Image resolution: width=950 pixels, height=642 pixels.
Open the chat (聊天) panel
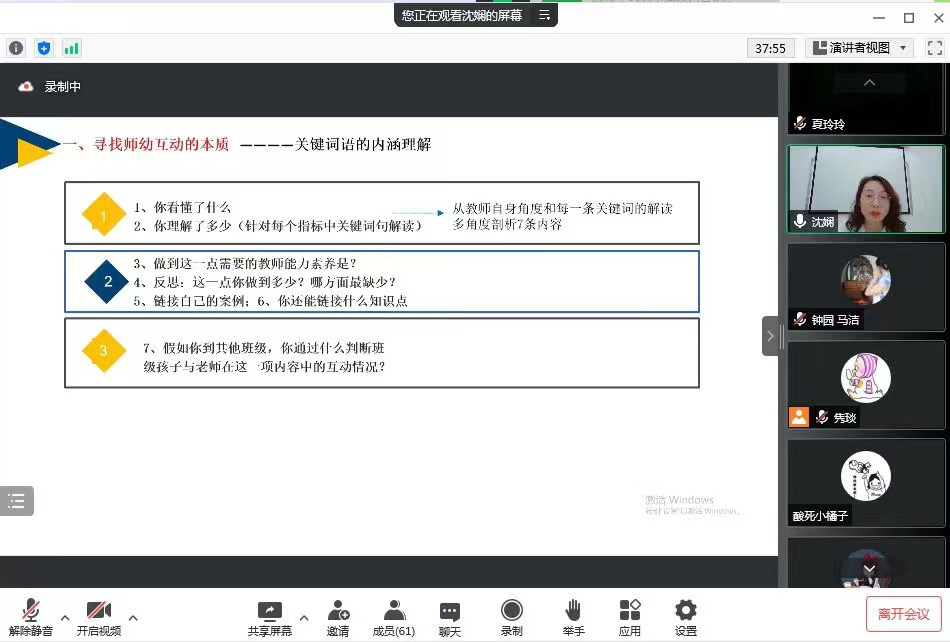click(450, 612)
